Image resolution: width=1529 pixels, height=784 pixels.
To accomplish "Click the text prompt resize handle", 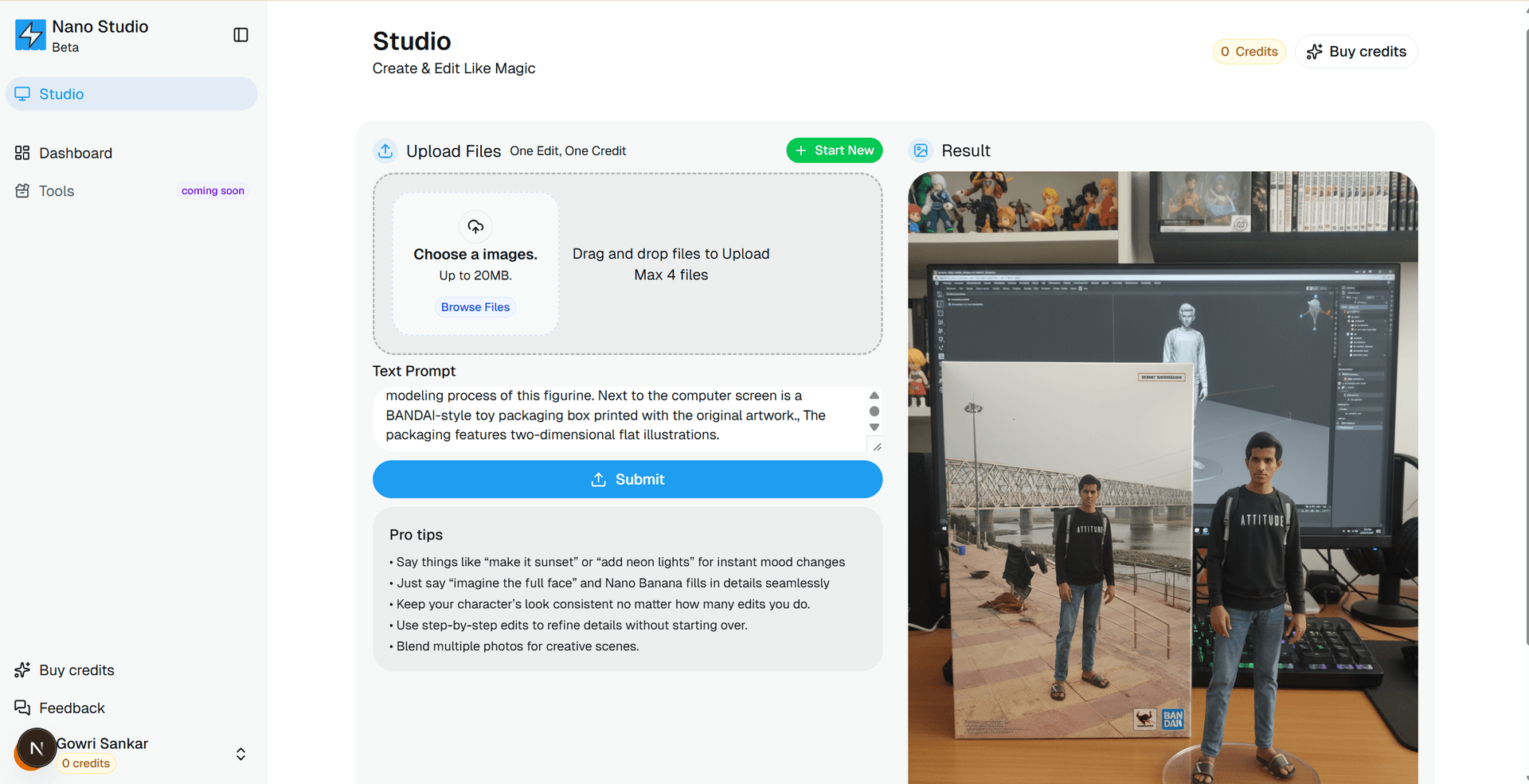I will (877, 447).
